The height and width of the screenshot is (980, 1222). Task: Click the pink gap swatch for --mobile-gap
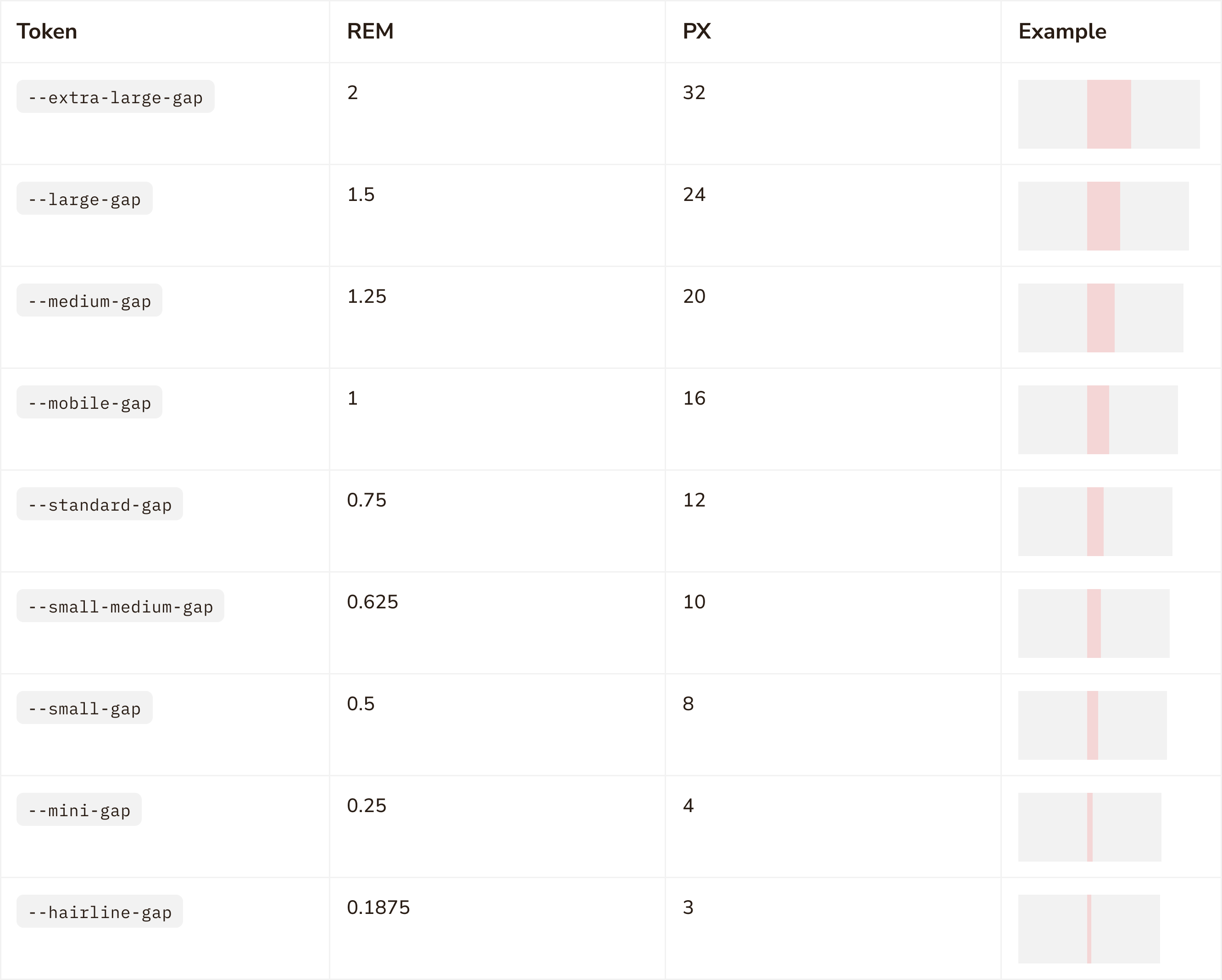[x=1098, y=420]
